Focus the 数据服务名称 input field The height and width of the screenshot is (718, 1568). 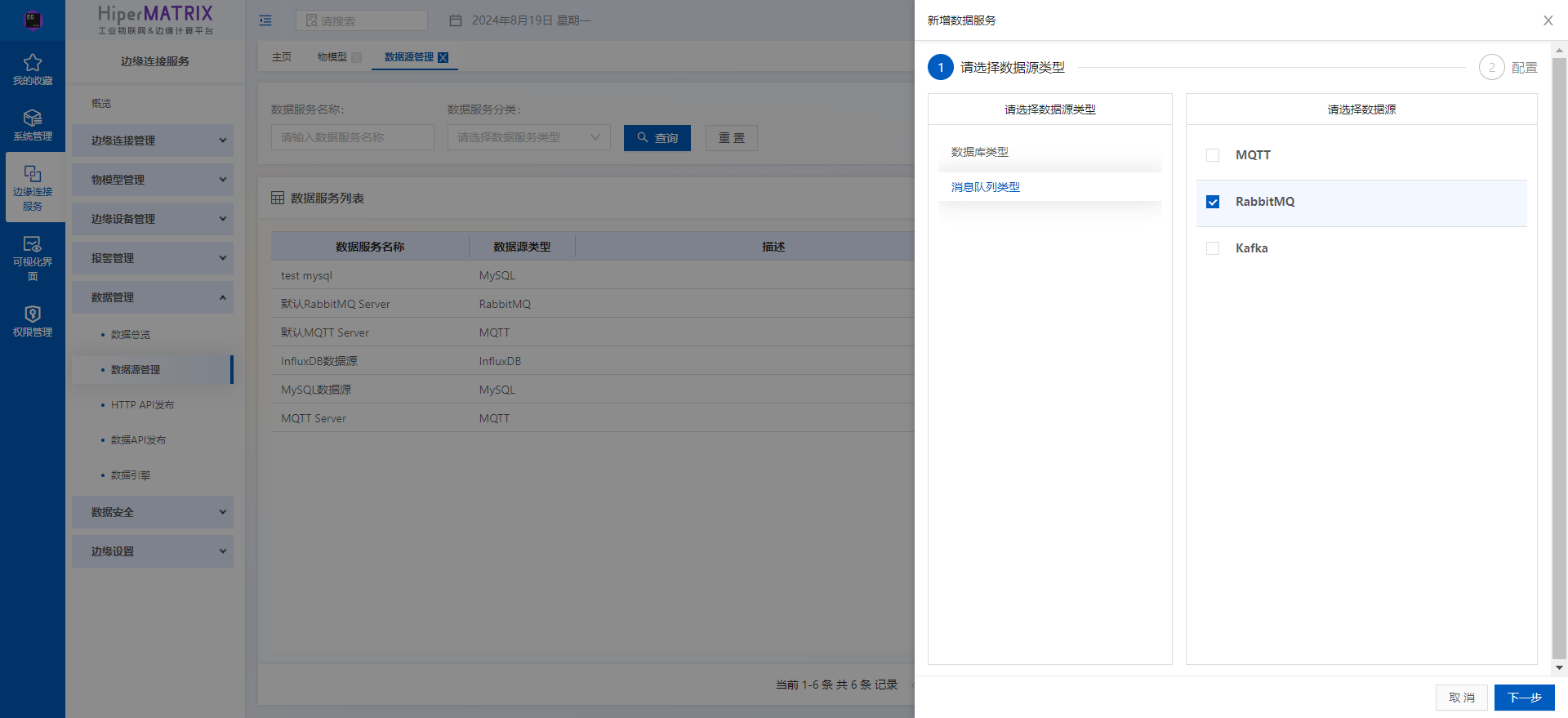[353, 137]
